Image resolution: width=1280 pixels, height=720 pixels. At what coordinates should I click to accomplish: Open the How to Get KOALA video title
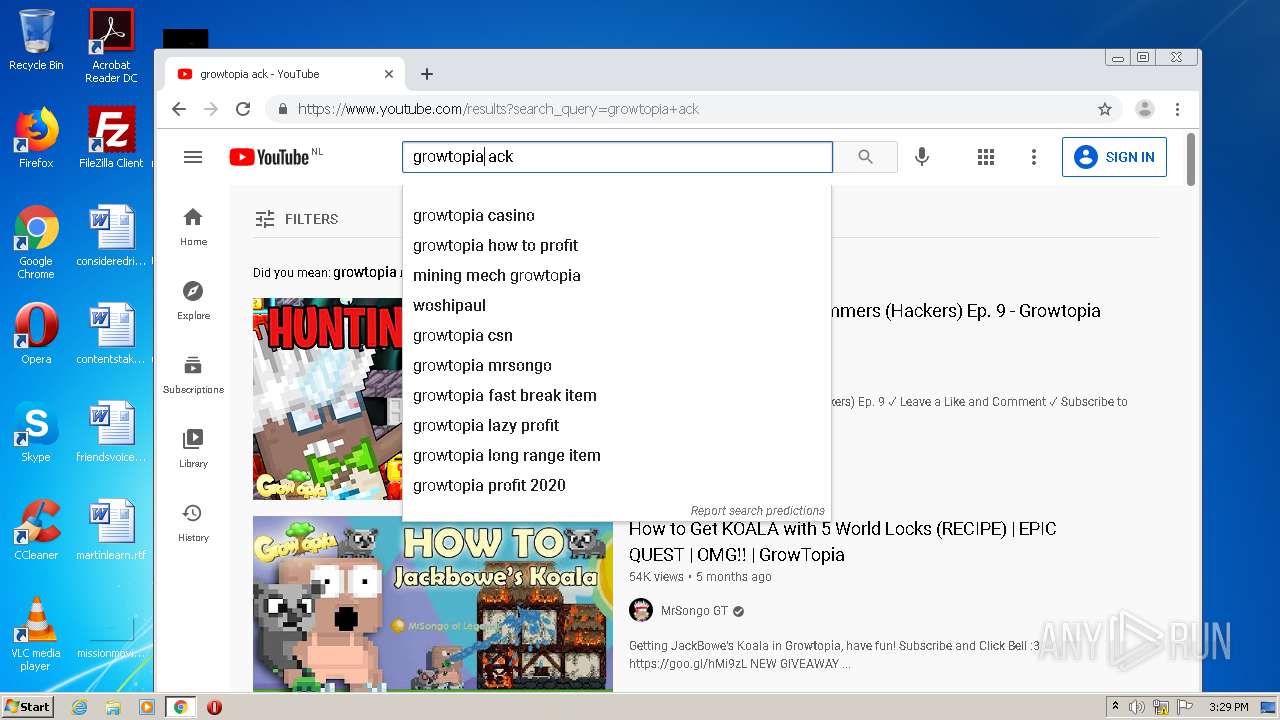tap(842, 541)
